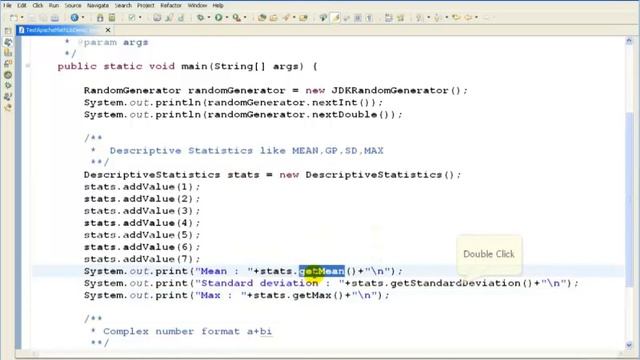The image size is (640, 360).
Task: Open the Help menu
Action: point(218,5)
